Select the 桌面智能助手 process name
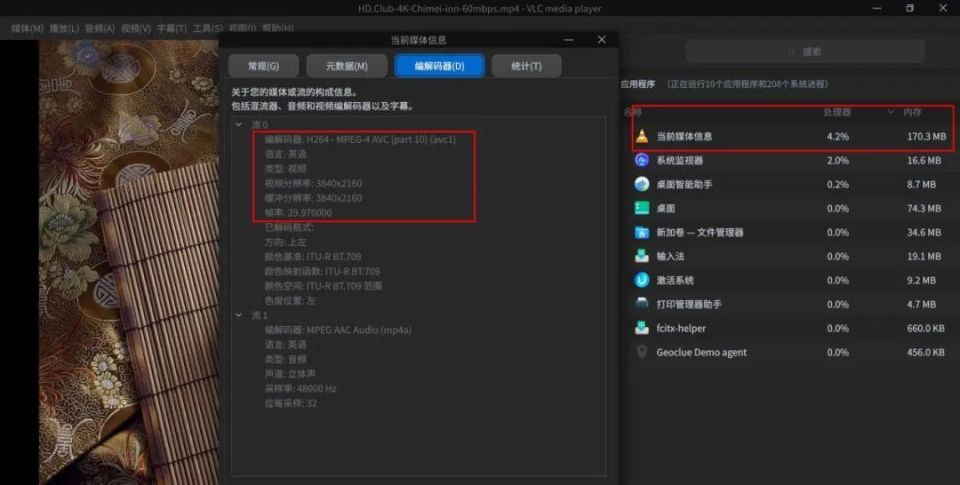The width and height of the screenshot is (960, 485). [684, 184]
